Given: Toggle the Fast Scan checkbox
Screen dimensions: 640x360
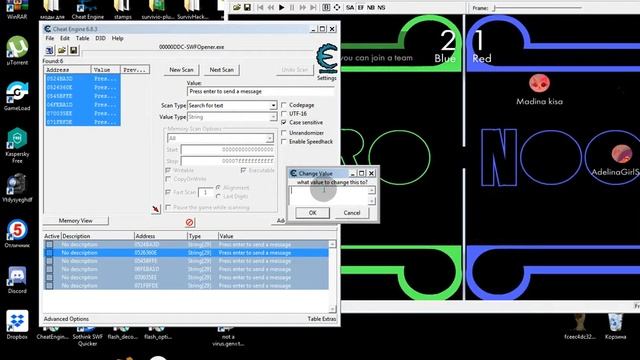Looking at the screenshot, I should 168,191.
